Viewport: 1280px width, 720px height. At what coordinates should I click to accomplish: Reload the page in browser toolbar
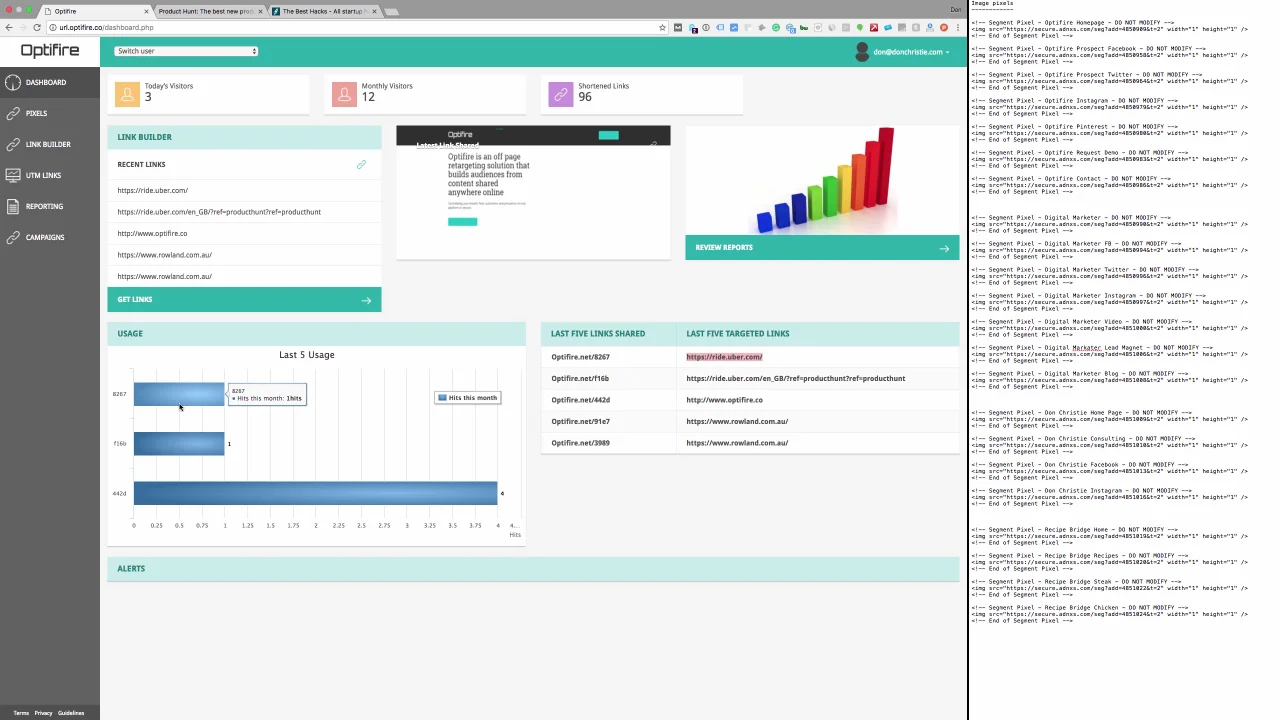pyautogui.click(x=37, y=28)
